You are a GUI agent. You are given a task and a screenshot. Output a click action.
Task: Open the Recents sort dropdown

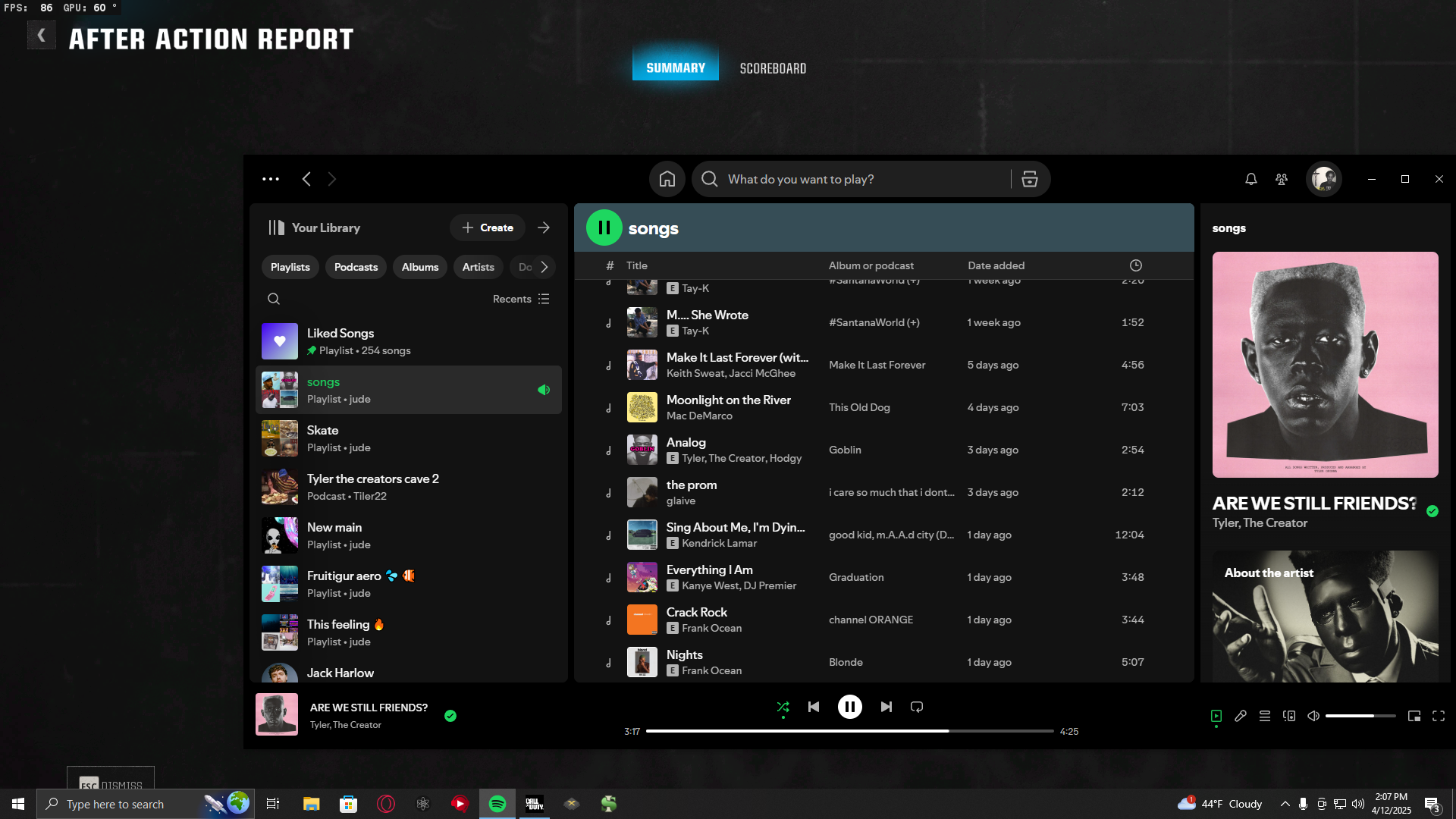tap(521, 299)
